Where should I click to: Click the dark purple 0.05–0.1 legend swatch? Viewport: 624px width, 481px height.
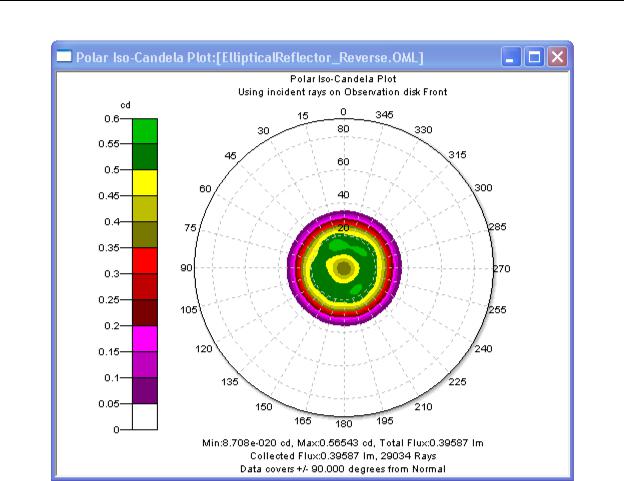(145, 391)
